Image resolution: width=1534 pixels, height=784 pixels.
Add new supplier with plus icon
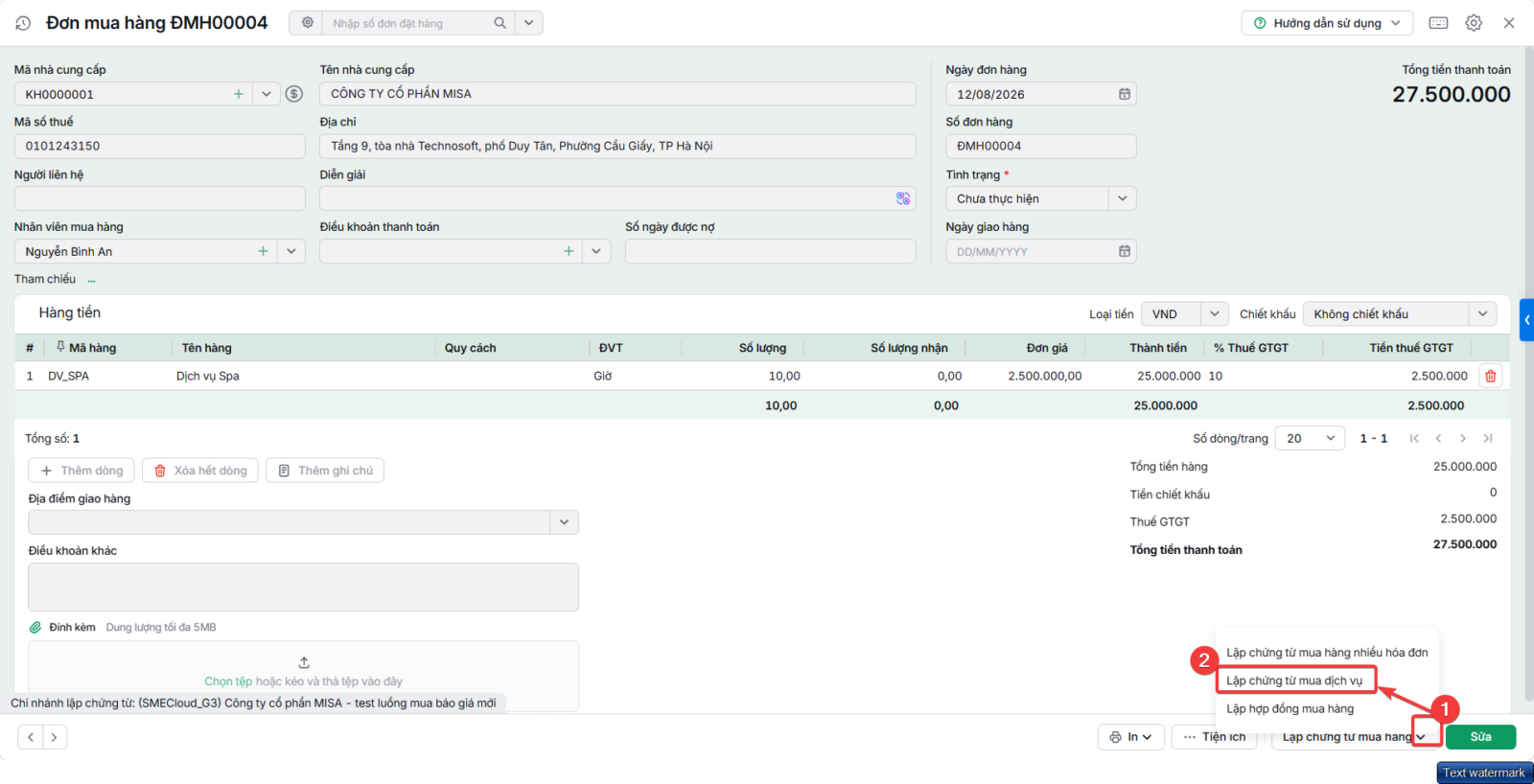point(239,94)
